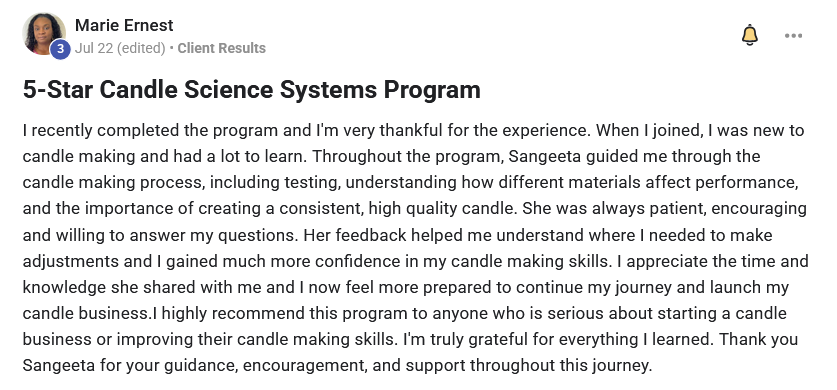This screenshot has height=390, width=837.
Task: Click the sentence starting 'I recently completed the program'
Action: pyautogui.click(x=307, y=130)
